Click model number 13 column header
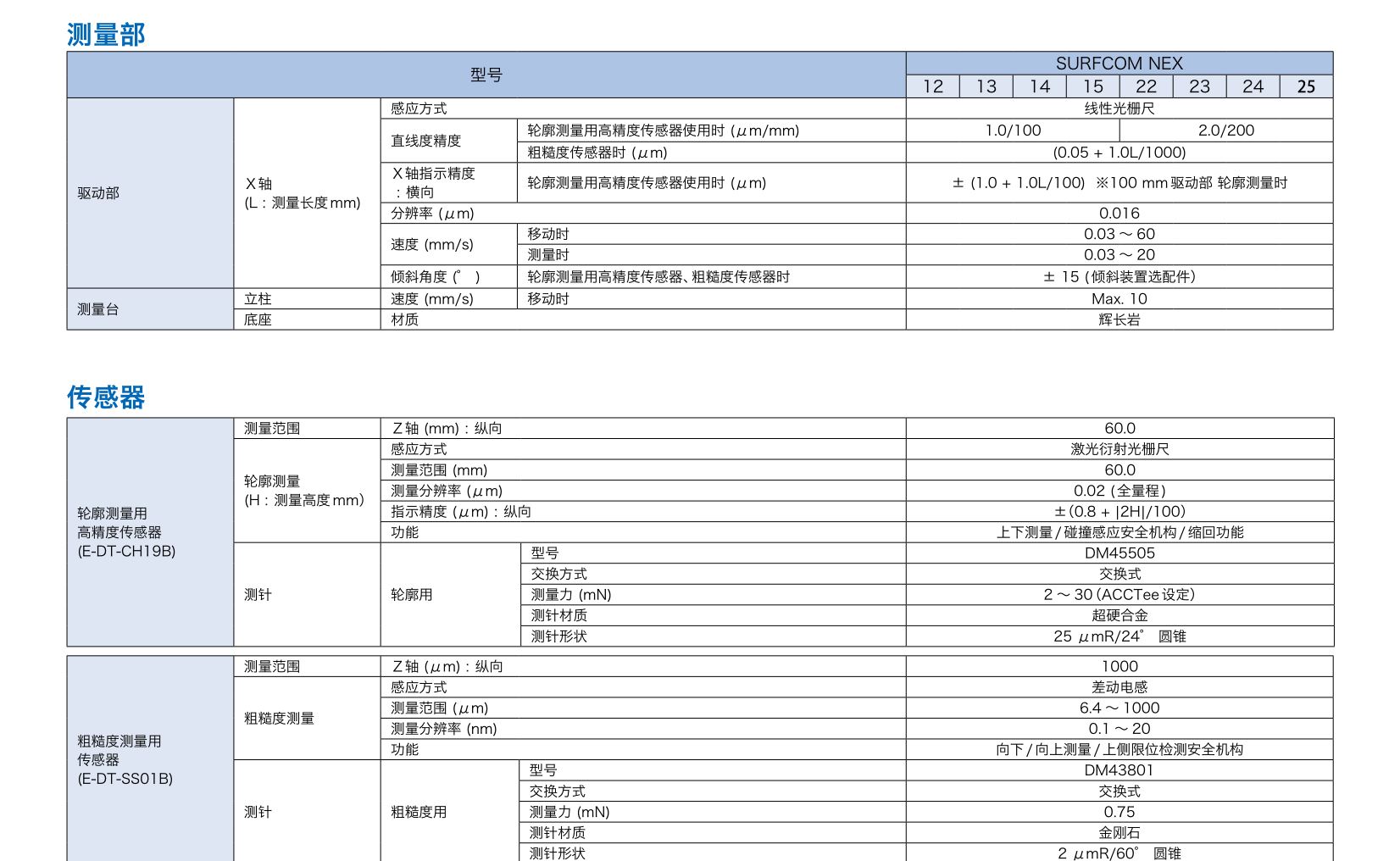This screenshot has height=861, width=1400. pos(986,86)
